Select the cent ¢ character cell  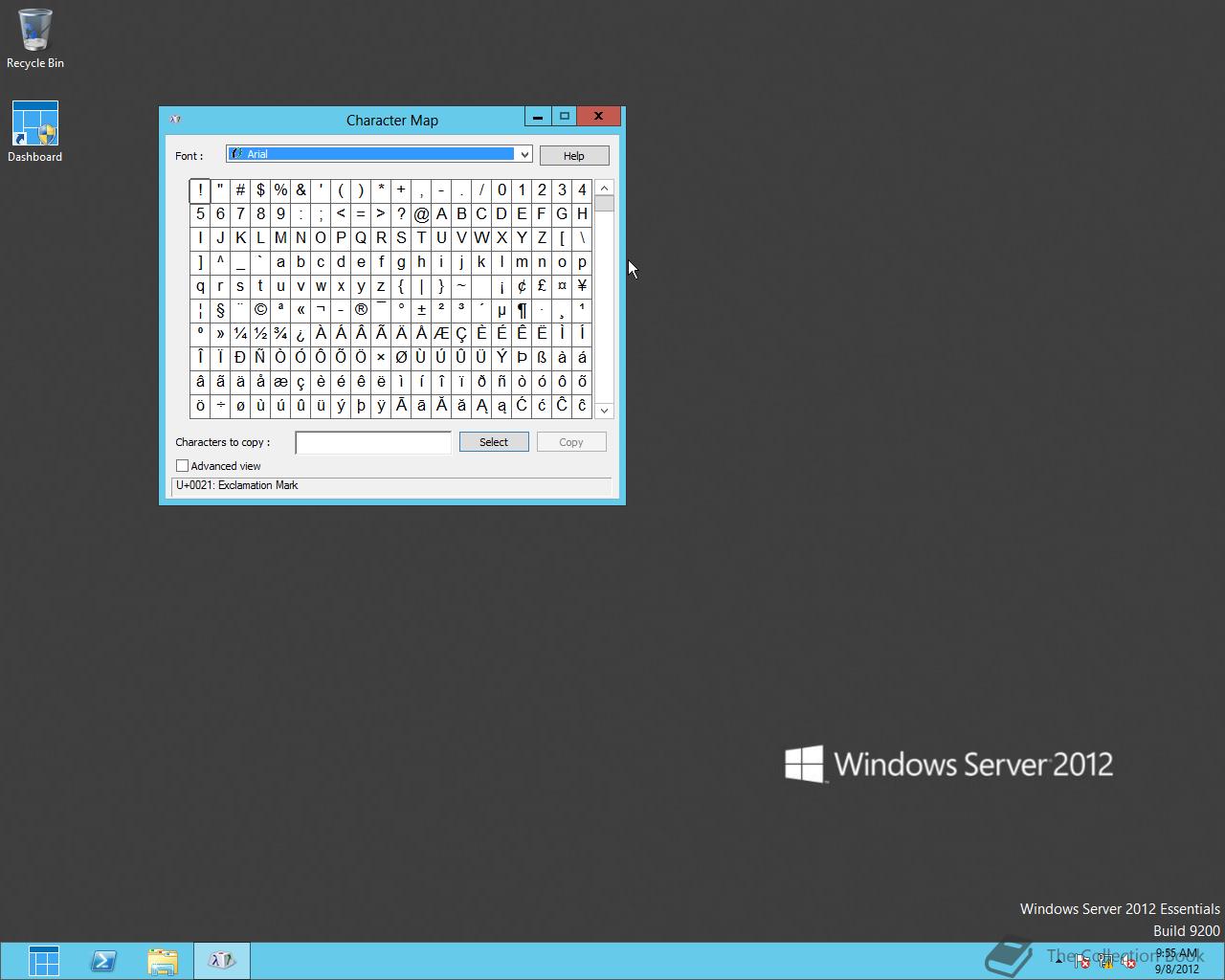522,286
